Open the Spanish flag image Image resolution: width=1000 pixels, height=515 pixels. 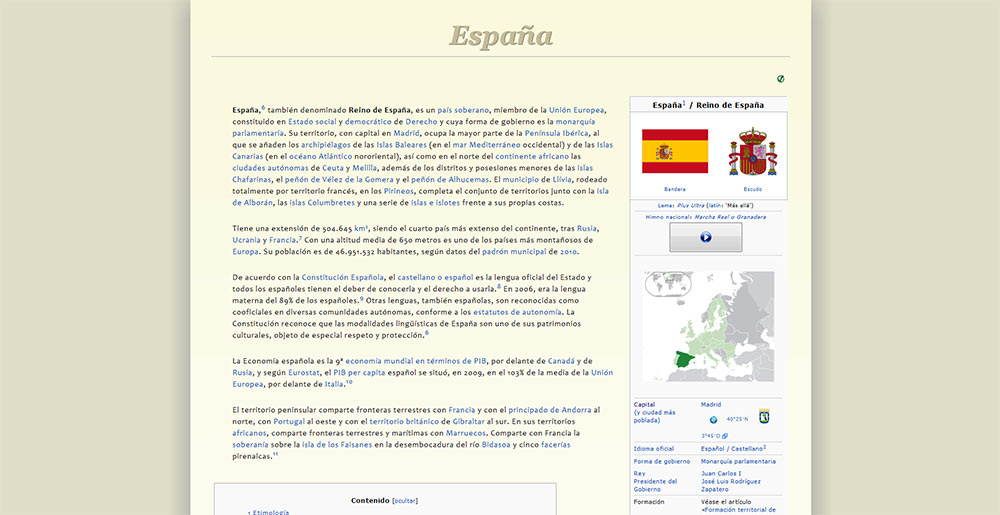click(675, 151)
